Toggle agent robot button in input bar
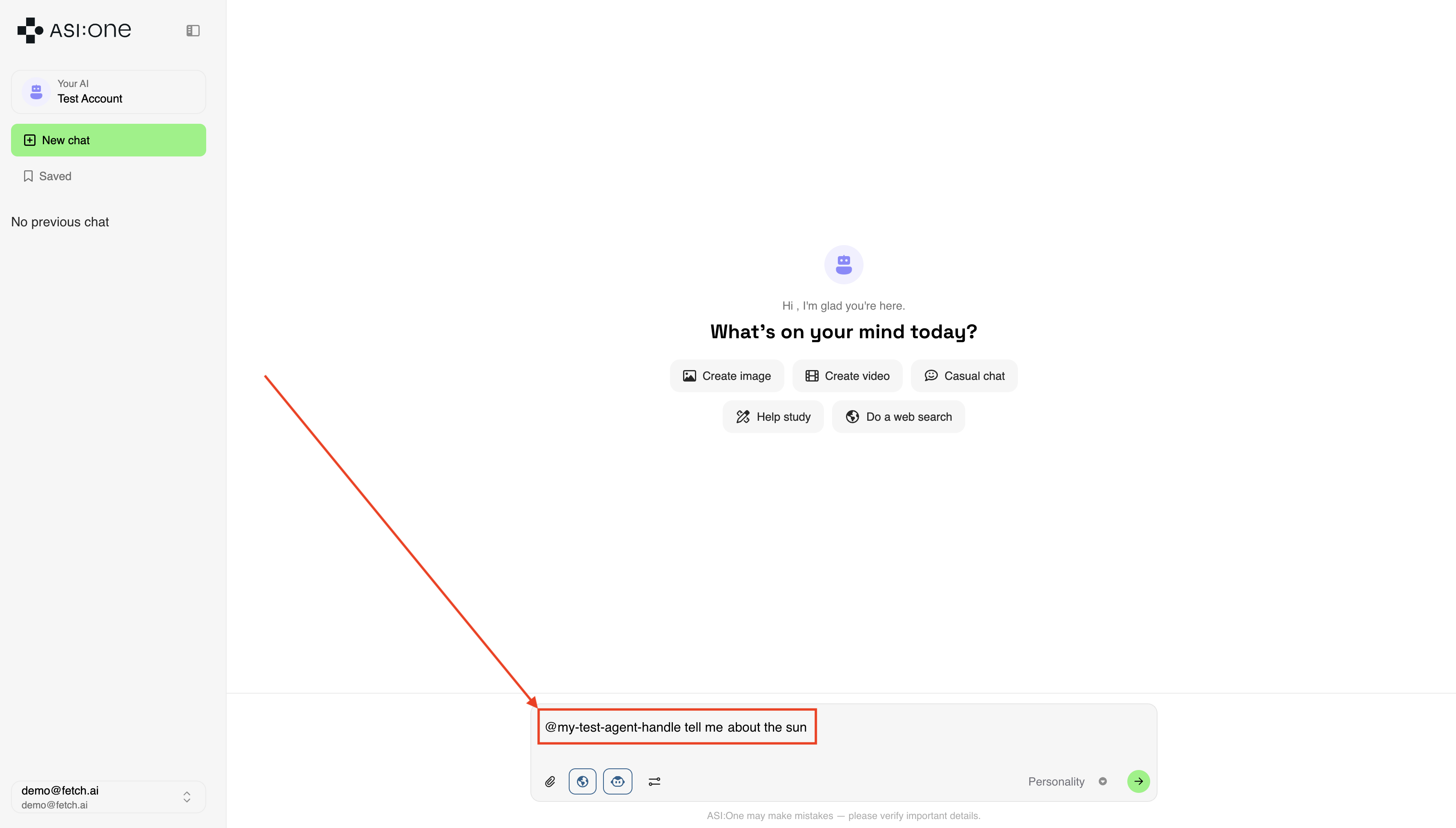 pos(617,781)
